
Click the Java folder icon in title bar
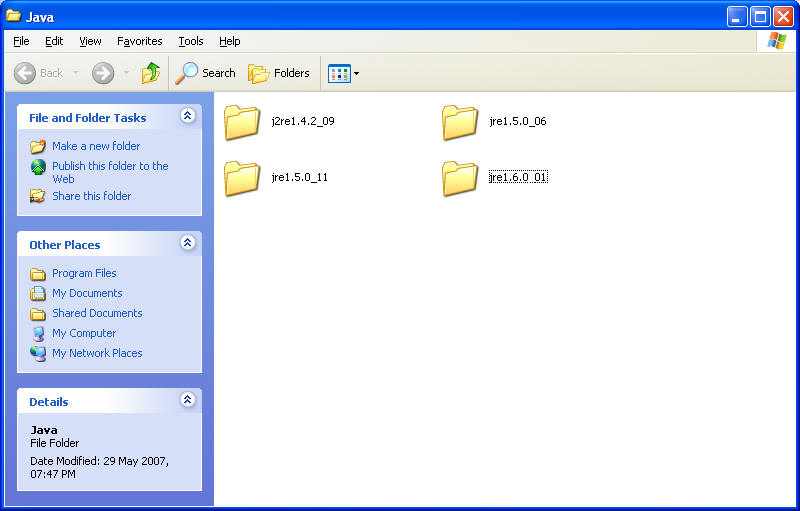coord(13,16)
